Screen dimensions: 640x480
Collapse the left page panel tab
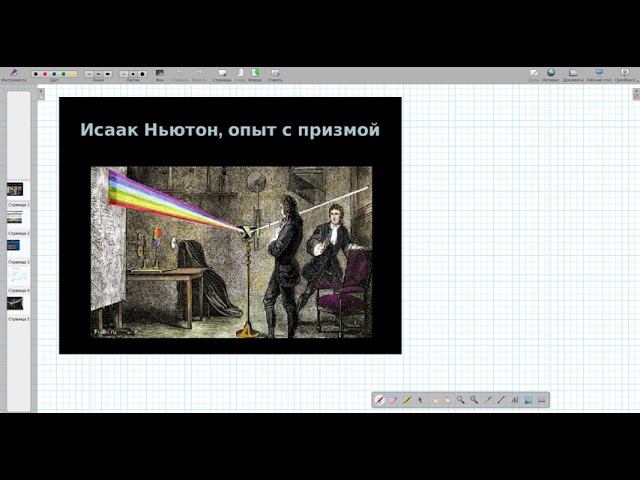[41, 94]
